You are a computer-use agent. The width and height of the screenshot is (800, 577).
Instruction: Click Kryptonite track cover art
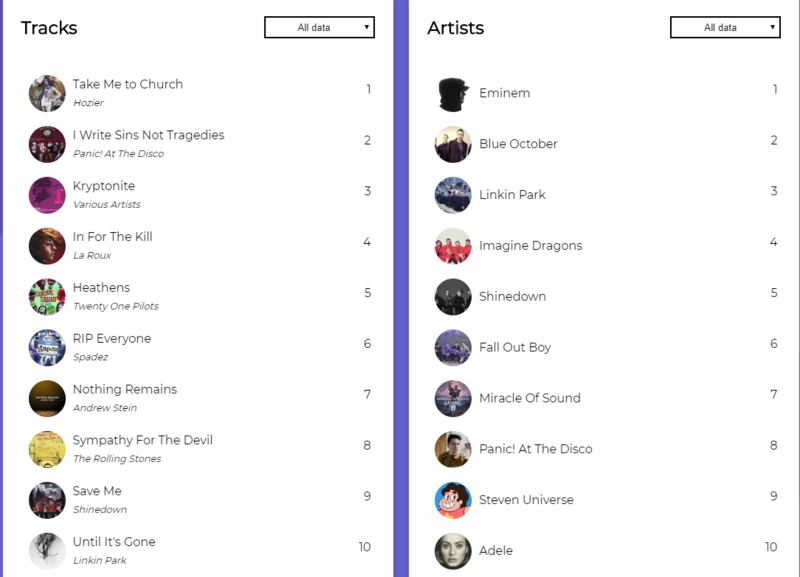coord(47,195)
